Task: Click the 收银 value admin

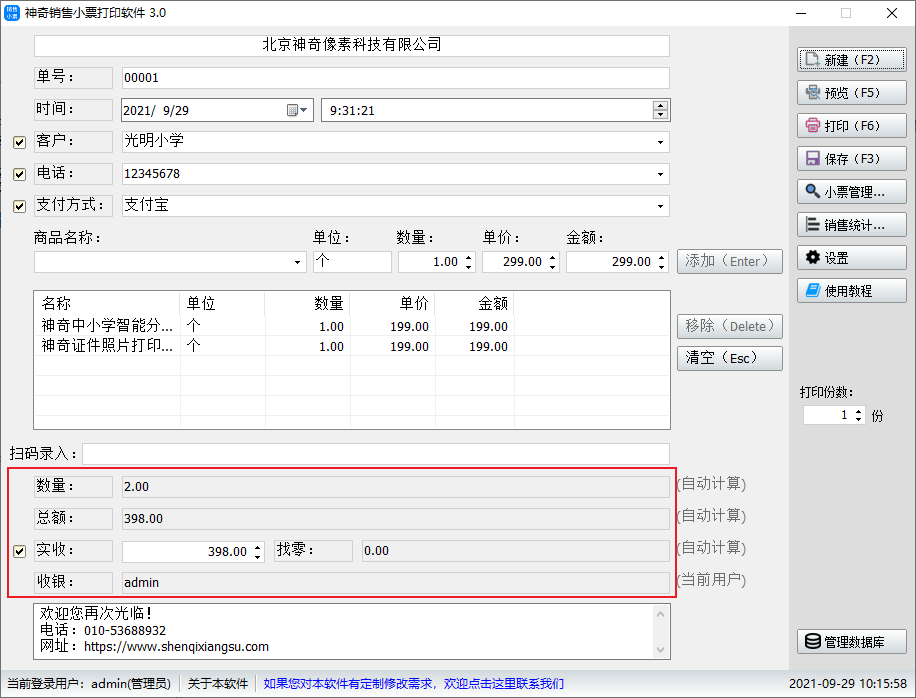Action: point(395,582)
